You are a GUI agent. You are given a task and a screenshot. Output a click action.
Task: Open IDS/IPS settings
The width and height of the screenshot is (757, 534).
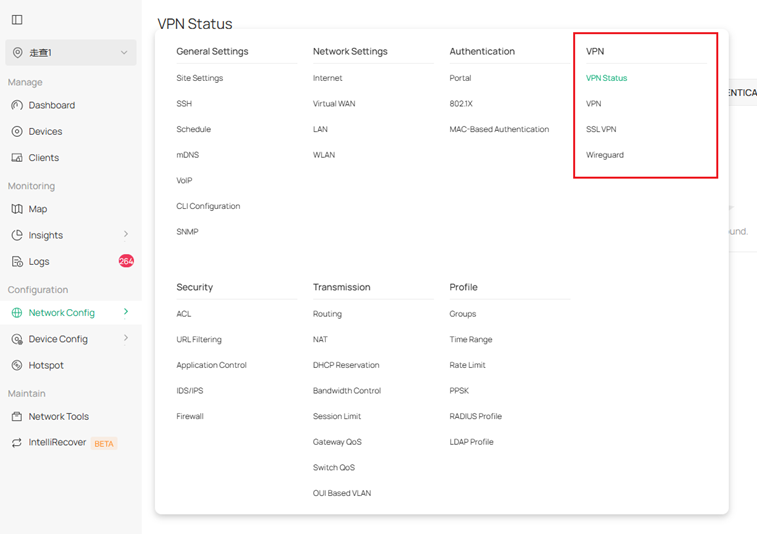(x=190, y=391)
